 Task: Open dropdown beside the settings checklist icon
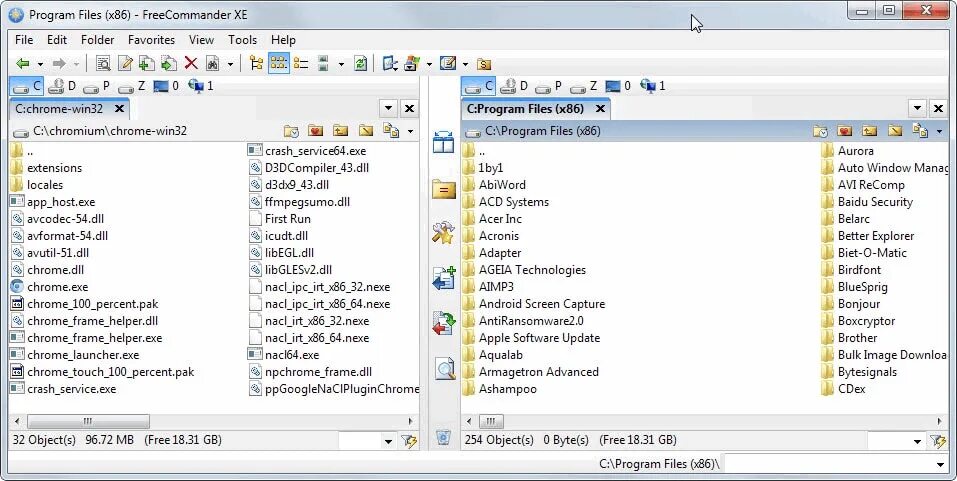[465, 64]
